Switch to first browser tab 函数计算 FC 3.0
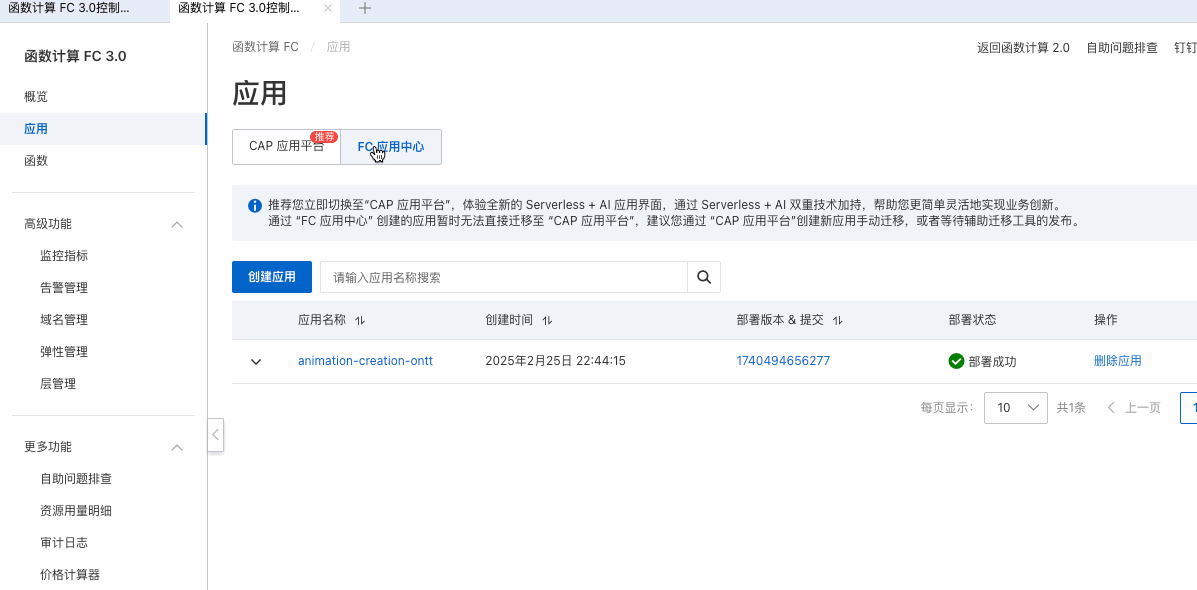Screen dimensions: 1197x590 [68, 8]
